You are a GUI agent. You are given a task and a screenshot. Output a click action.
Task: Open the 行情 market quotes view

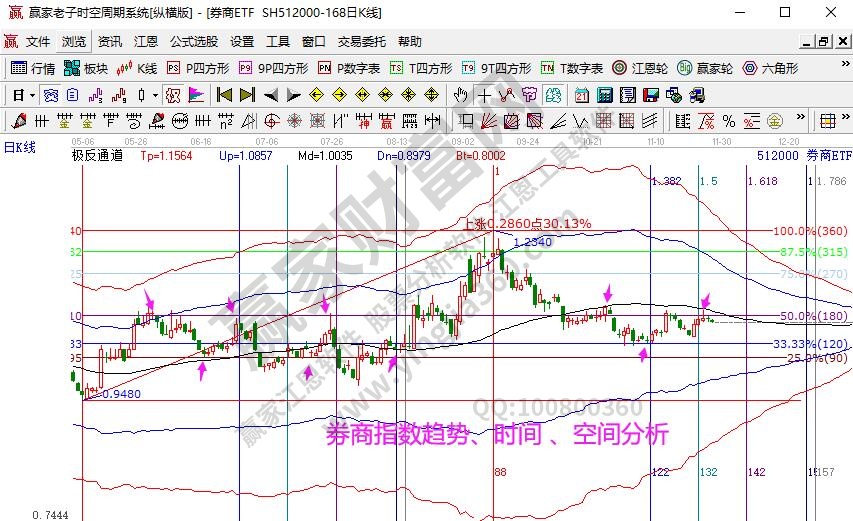coord(32,68)
